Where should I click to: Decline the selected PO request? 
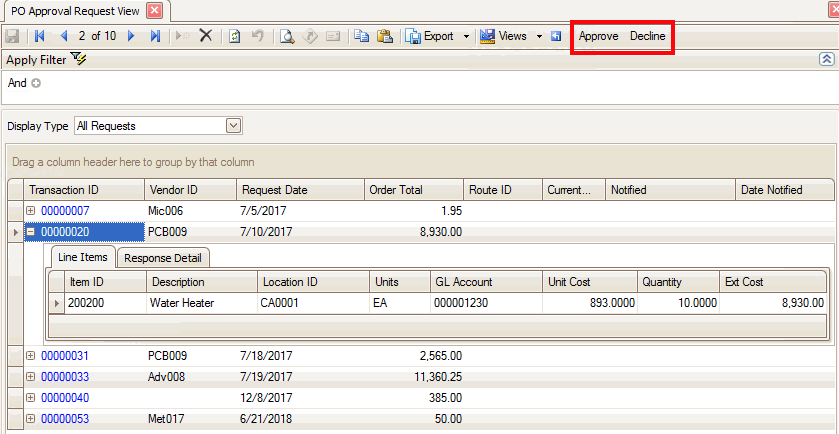pyautogui.click(x=647, y=36)
